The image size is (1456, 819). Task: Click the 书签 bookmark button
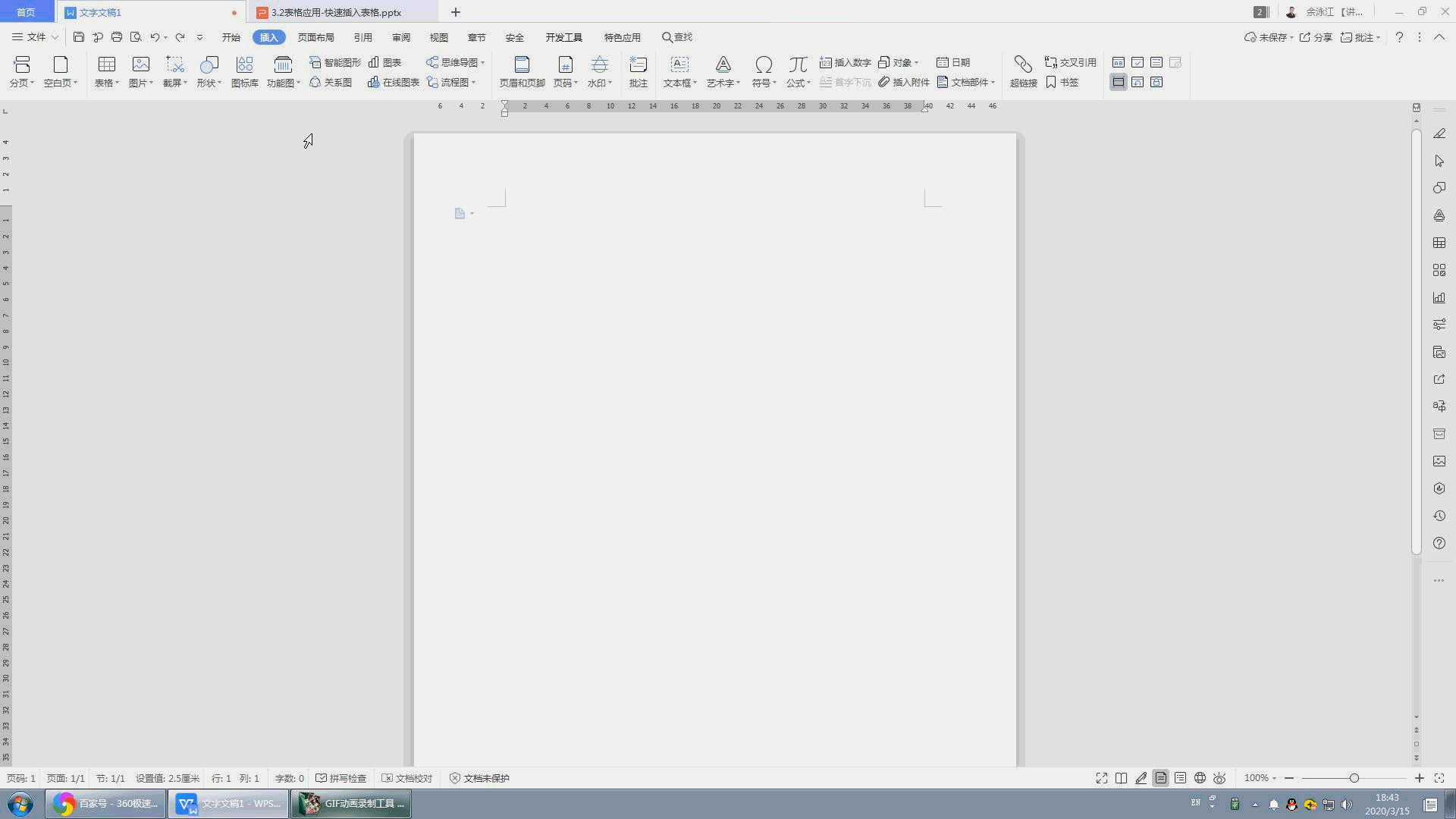pos(1062,82)
